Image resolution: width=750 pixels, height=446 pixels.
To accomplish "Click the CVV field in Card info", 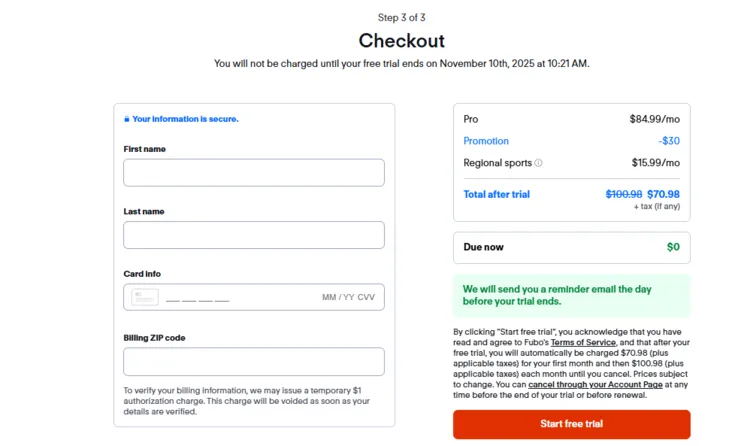I will pos(366,298).
